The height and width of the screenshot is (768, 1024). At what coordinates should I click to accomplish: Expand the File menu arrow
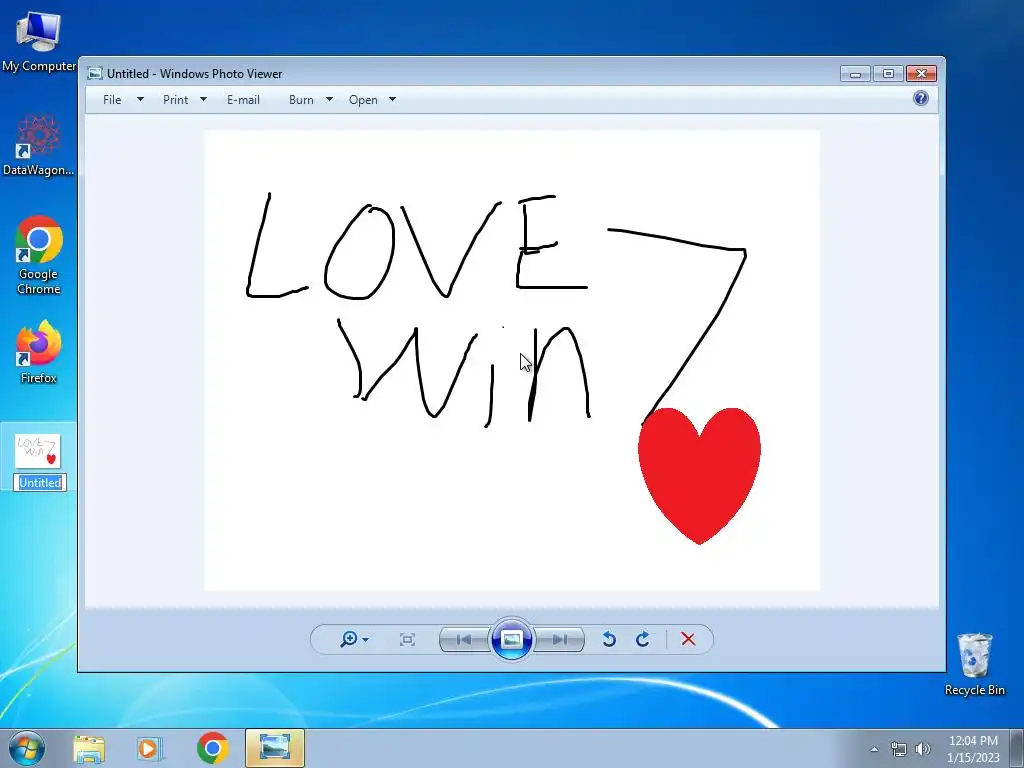click(140, 100)
